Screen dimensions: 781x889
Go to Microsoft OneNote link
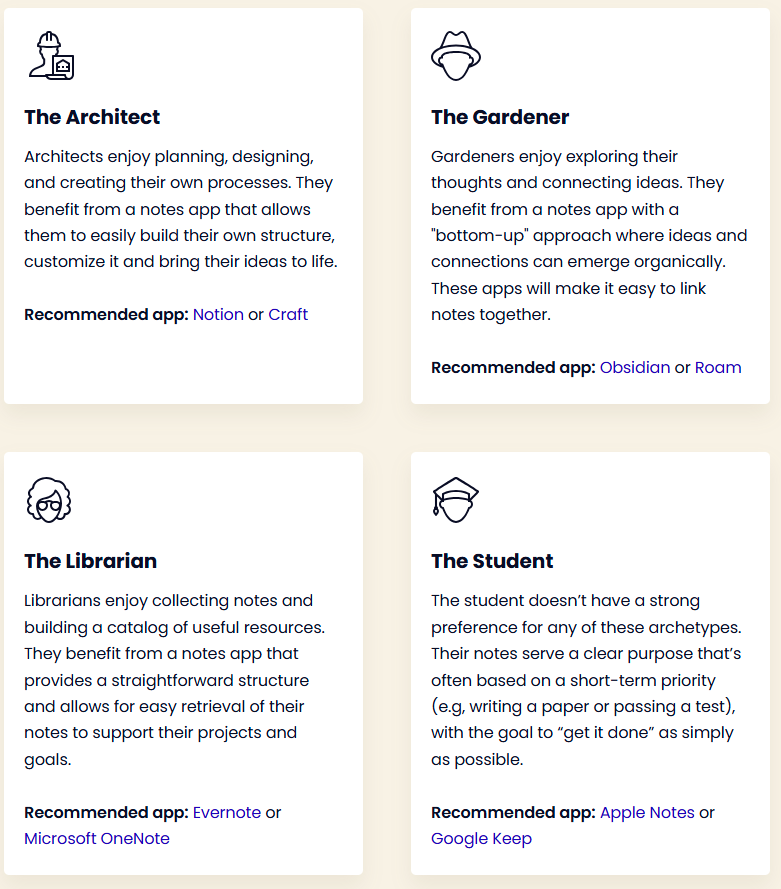tap(97, 838)
